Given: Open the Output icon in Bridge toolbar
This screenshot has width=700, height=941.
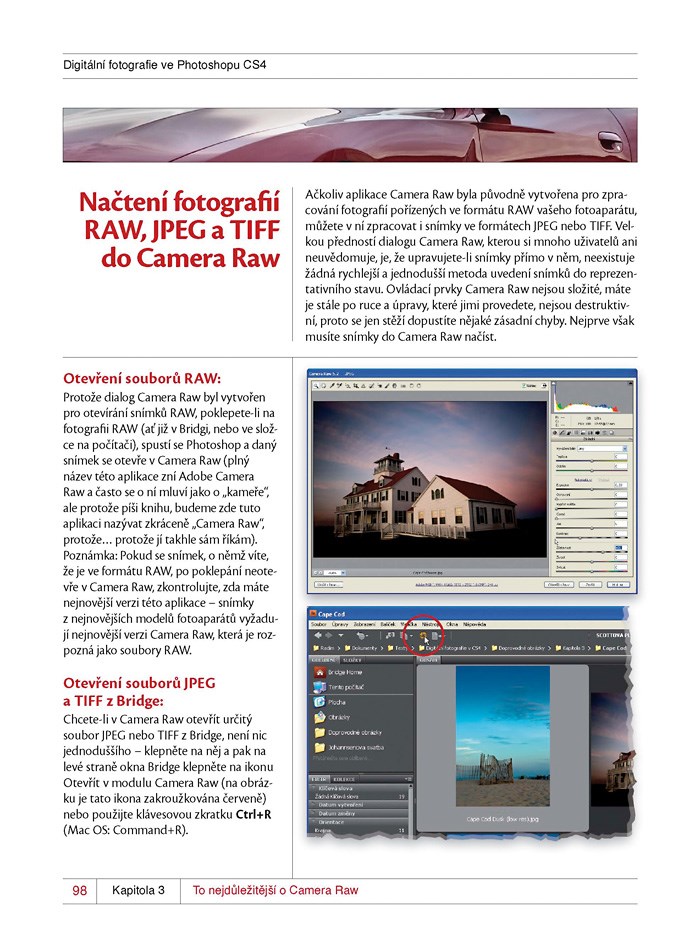Looking at the screenshot, I should coord(435,636).
